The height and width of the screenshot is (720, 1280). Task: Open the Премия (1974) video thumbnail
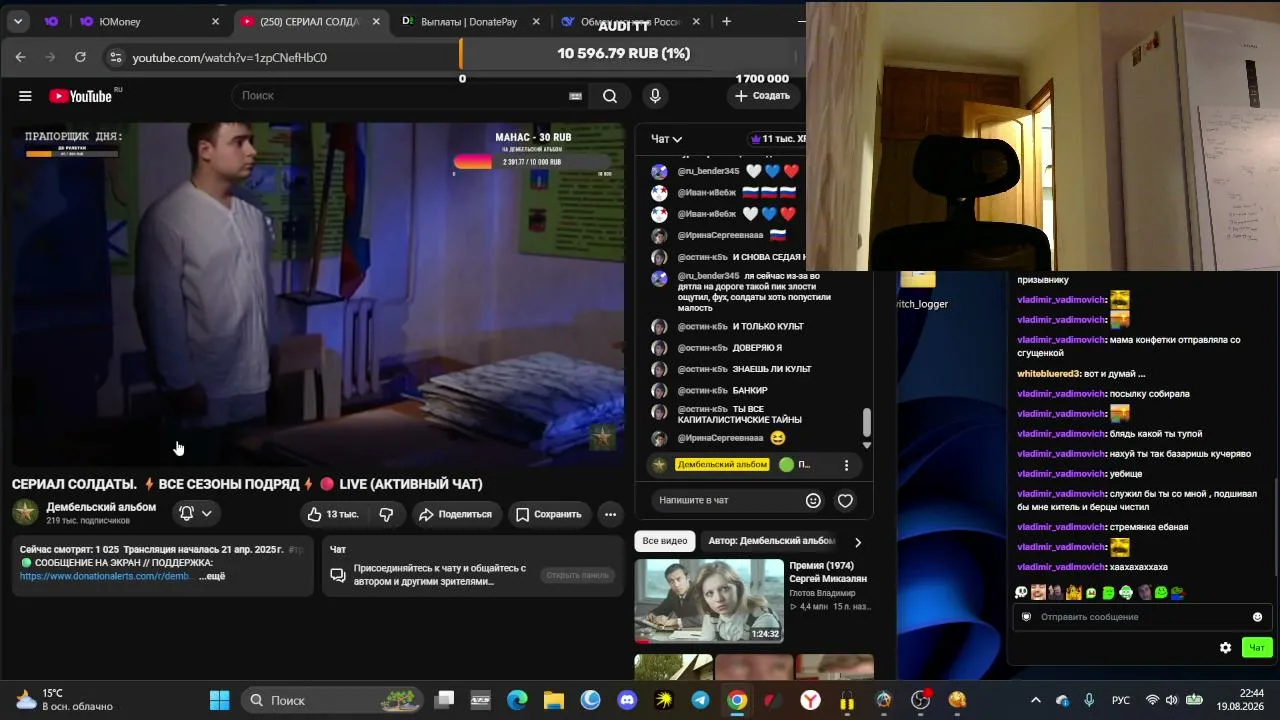pyautogui.click(x=709, y=600)
